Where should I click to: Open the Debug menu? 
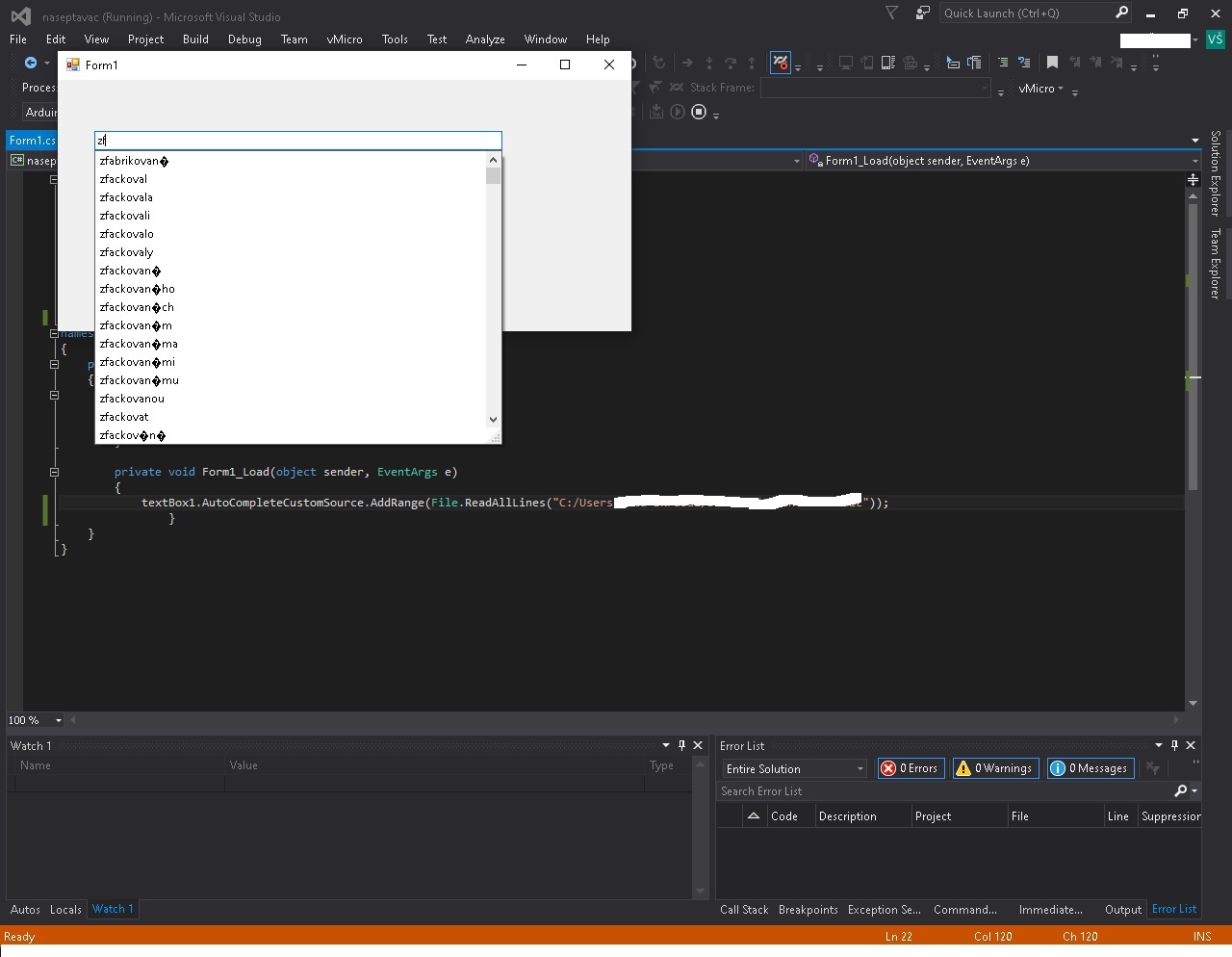coord(244,39)
